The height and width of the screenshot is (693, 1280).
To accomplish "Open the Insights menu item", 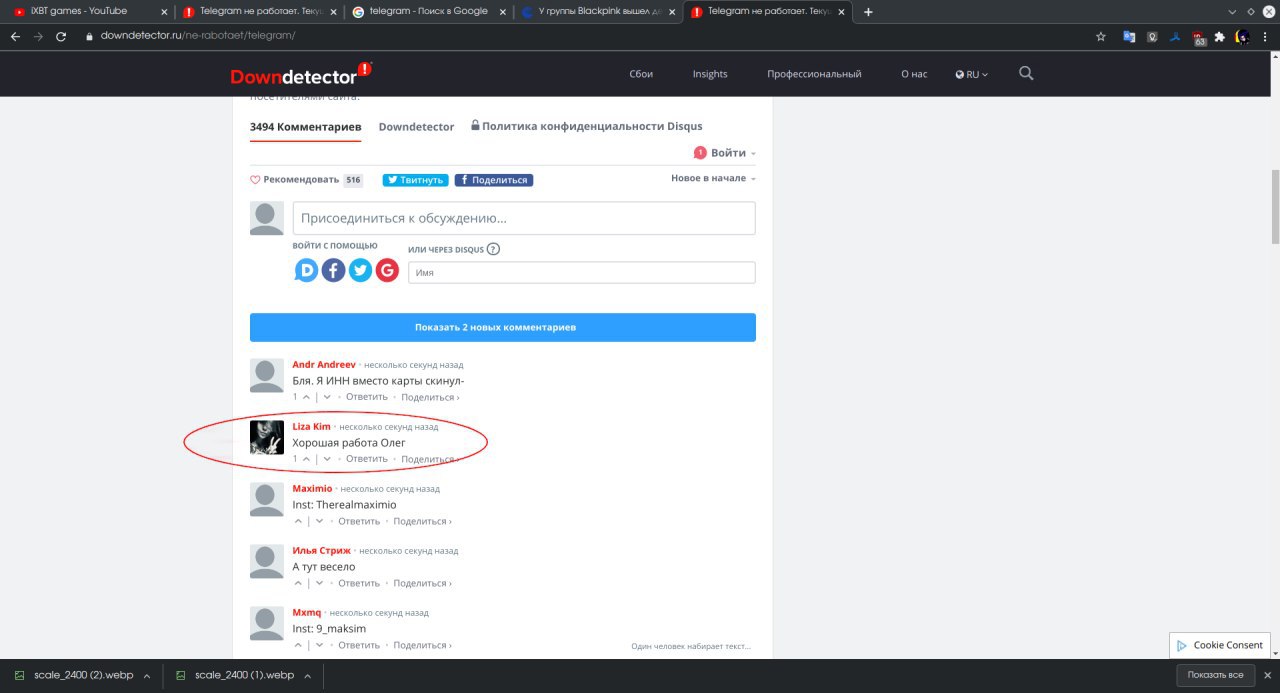I will (710, 74).
